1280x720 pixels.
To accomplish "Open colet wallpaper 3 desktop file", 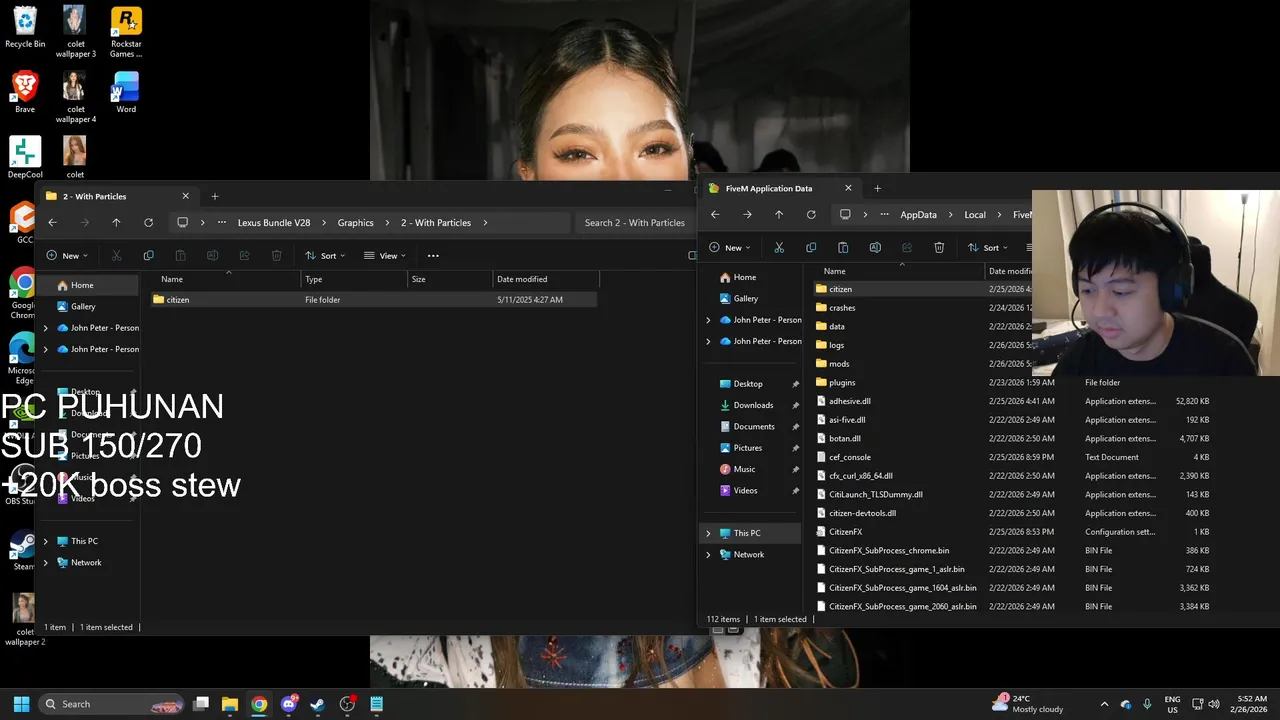I will point(75,32).
